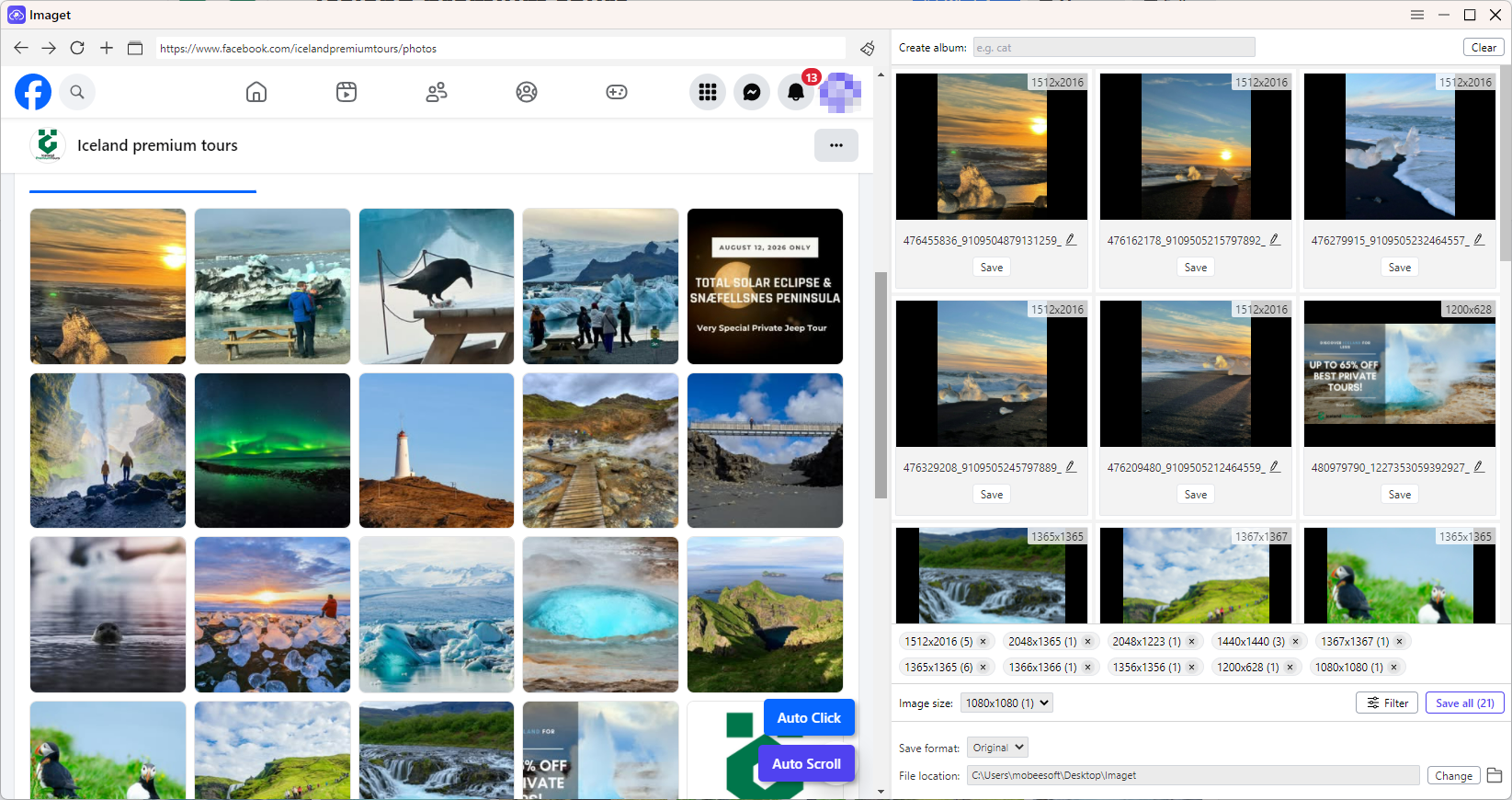1512x800 pixels.
Task: Remove the 2048x1365 (1) size filter
Action: [x=1087, y=642]
